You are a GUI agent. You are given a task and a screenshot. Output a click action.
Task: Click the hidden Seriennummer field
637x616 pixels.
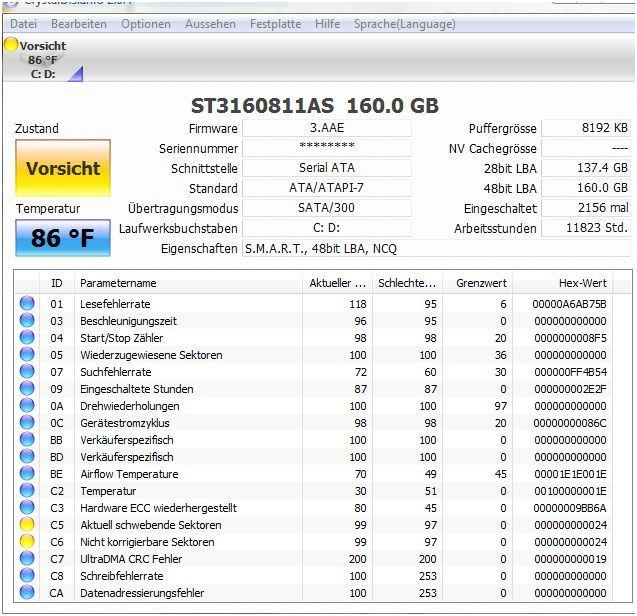click(327, 148)
